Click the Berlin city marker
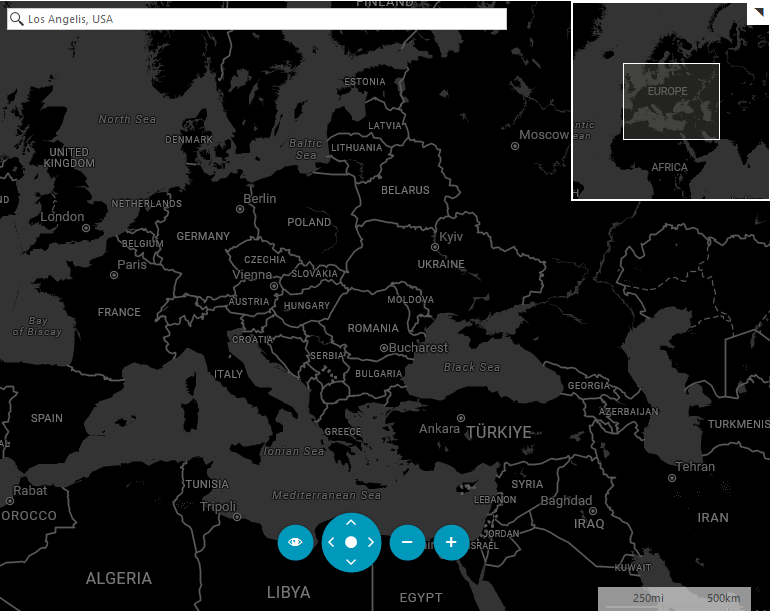 (240, 209)
